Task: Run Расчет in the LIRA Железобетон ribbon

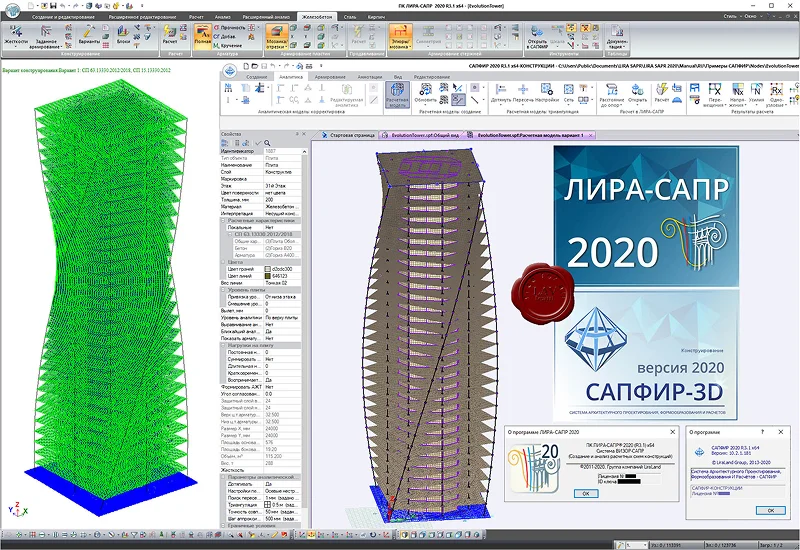Action: (170, 35)
